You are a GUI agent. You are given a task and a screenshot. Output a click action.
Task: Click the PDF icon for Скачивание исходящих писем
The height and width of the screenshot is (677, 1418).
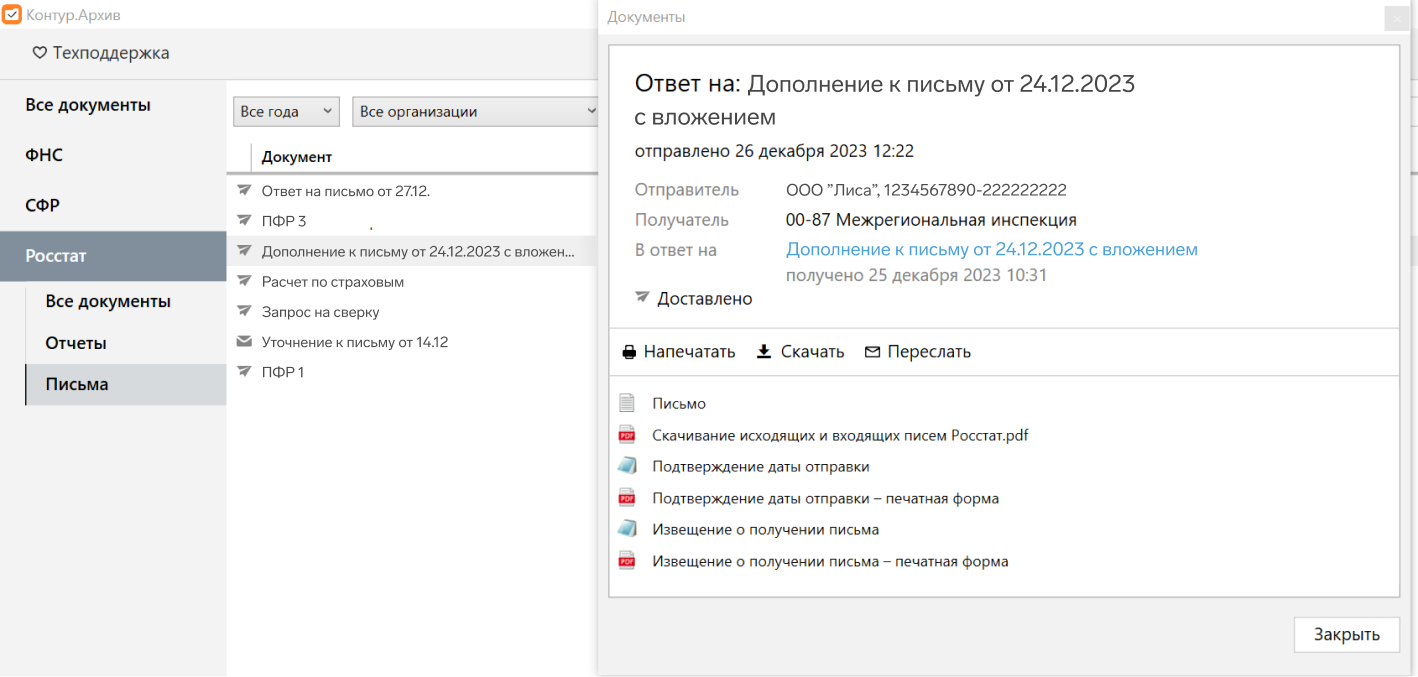[x=627, y=435]
